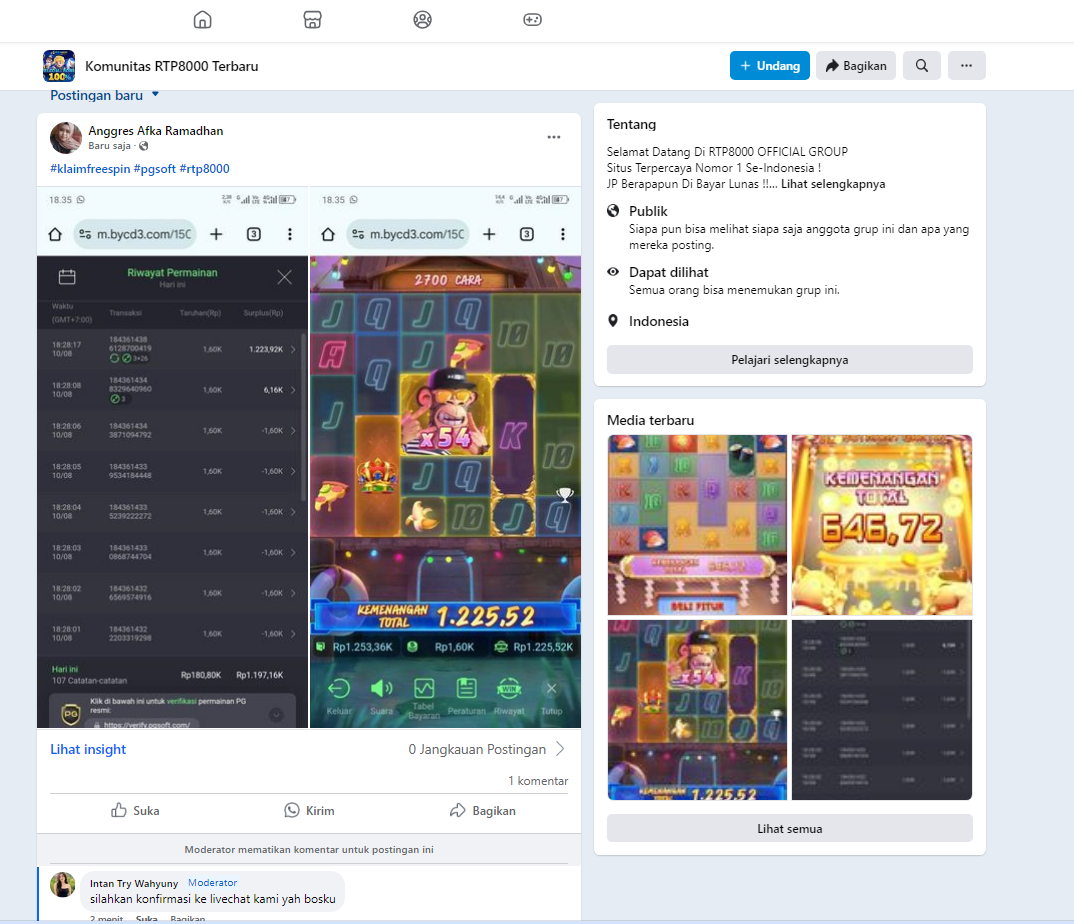Click Intan Try Wahyuny's comment avatar
The image size is (1074, 924).
[62, 885]
